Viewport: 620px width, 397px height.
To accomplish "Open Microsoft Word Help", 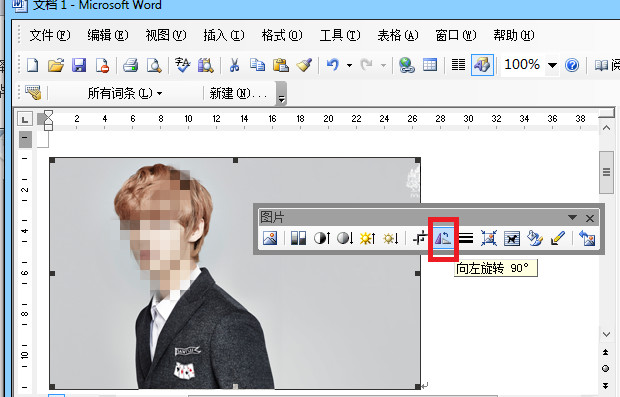I will [572, 64].
